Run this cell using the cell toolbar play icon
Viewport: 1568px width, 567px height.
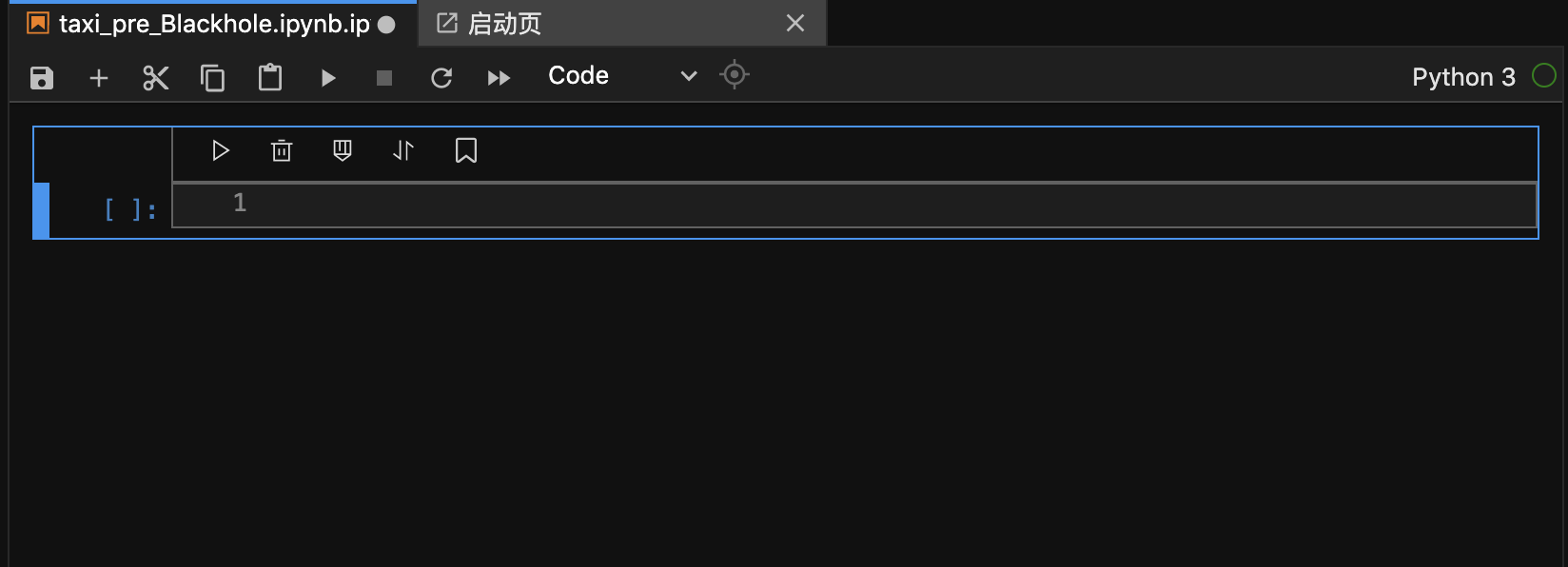pyautogui.click(x=221, y=150)
